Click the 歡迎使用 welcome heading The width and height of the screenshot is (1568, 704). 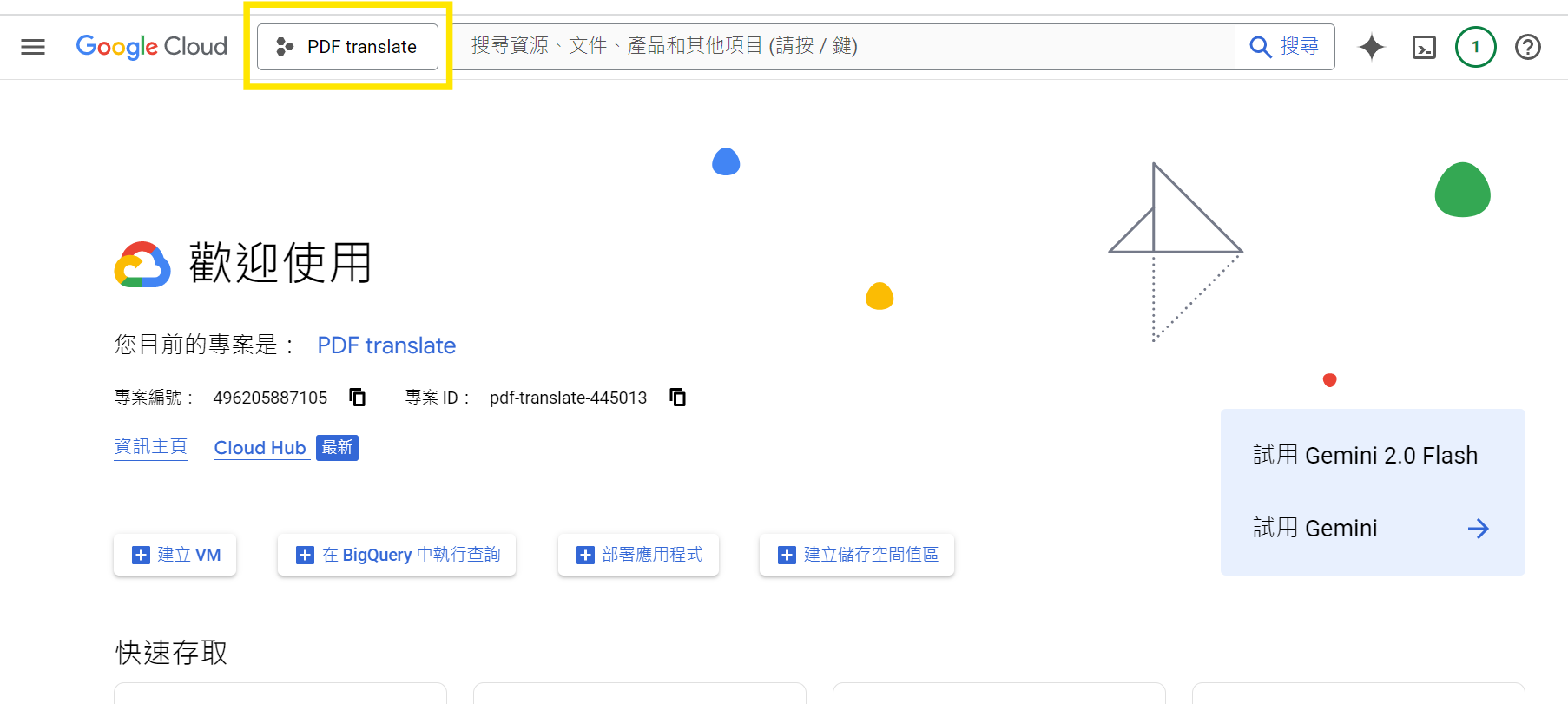280,263
